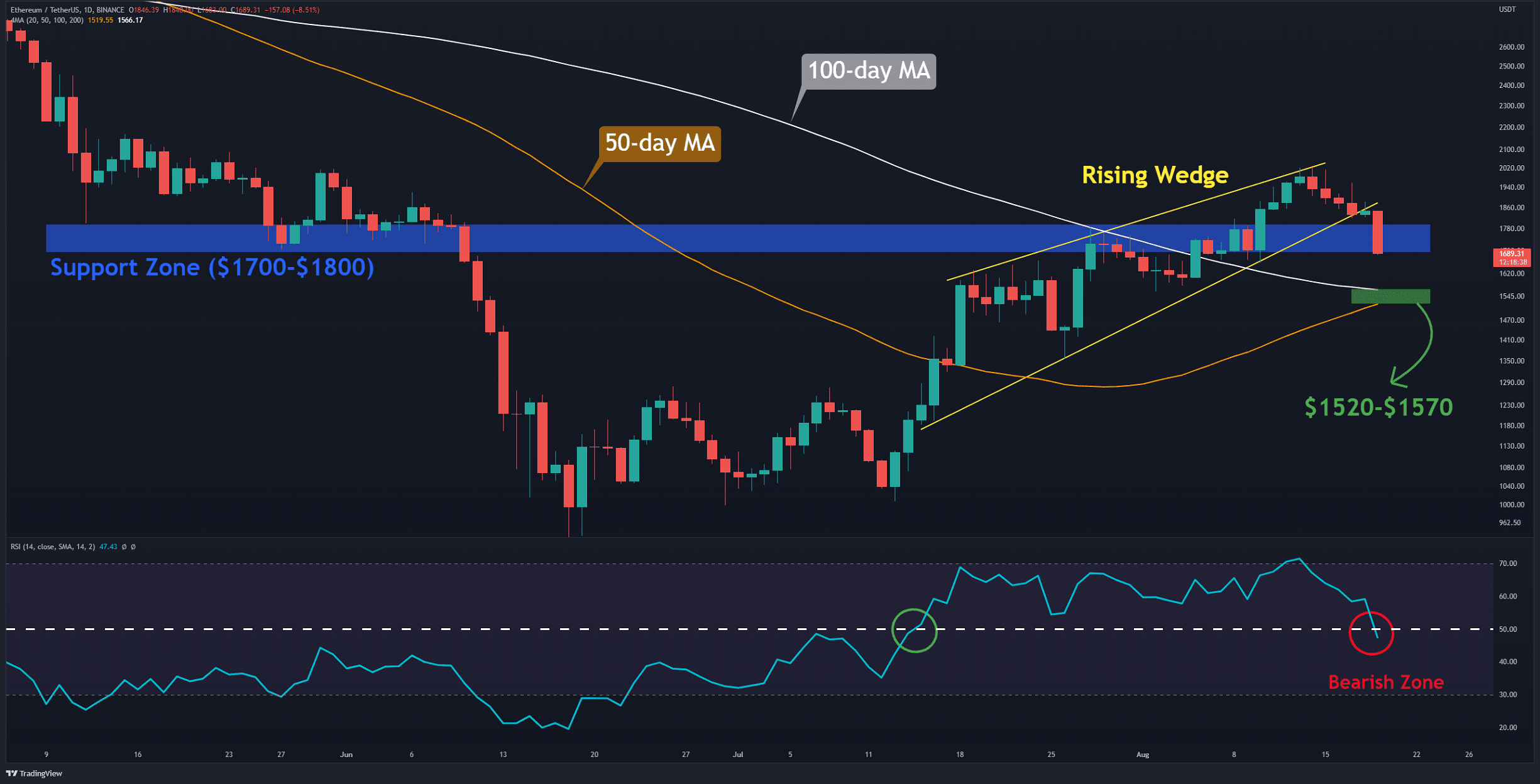
Task: Click the 2020.00 price axis label
Action: [x=1511, y=168]
